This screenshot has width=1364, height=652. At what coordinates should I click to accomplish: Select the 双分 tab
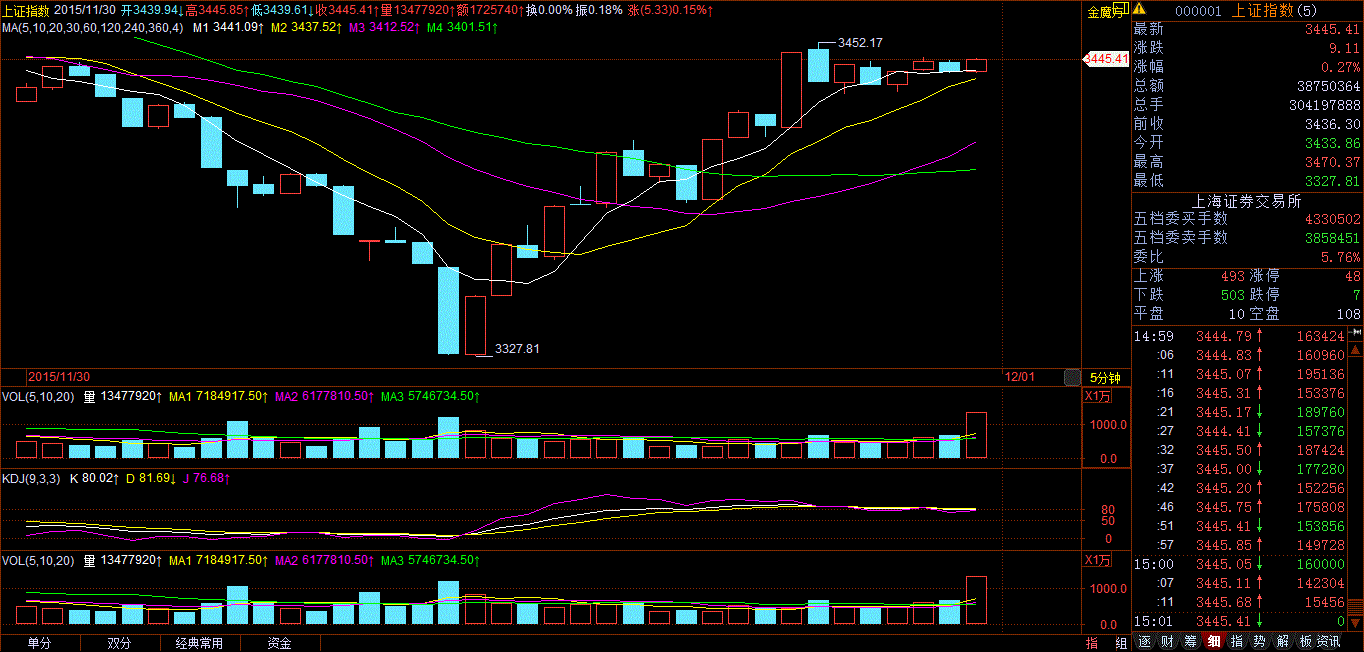(119, 643)
